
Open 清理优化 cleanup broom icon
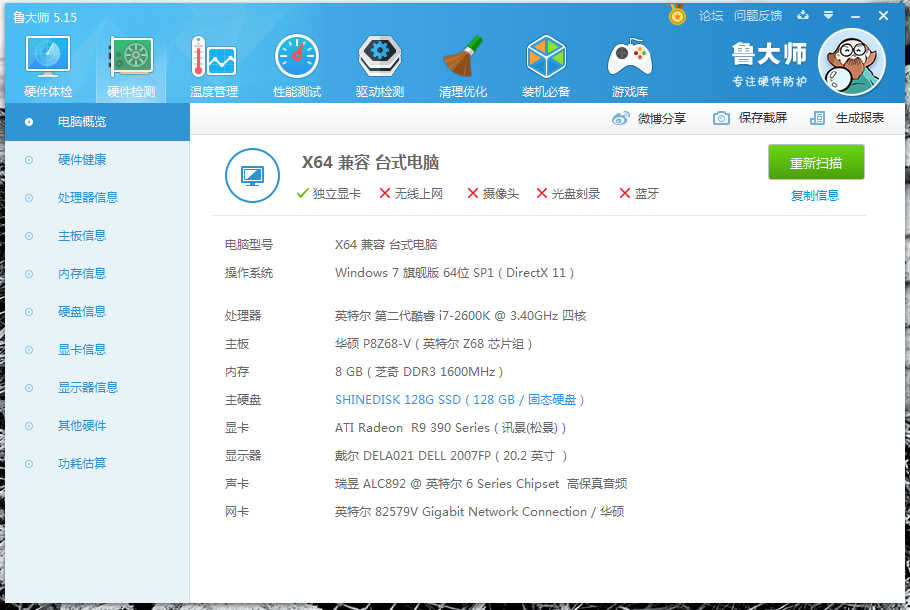(463, 67)
